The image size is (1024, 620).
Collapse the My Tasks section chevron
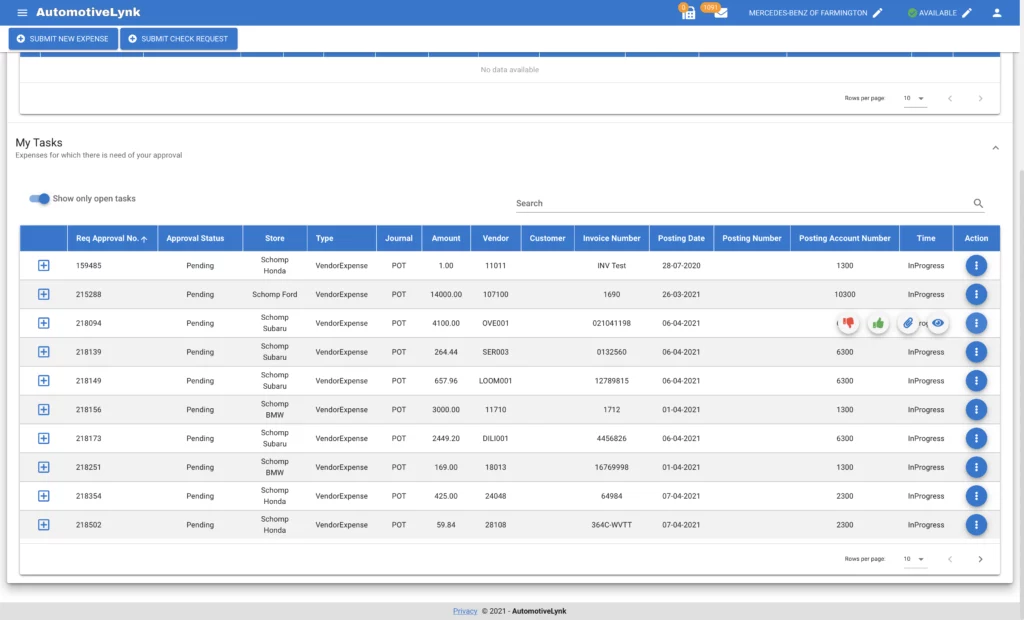tap(995, 148)
